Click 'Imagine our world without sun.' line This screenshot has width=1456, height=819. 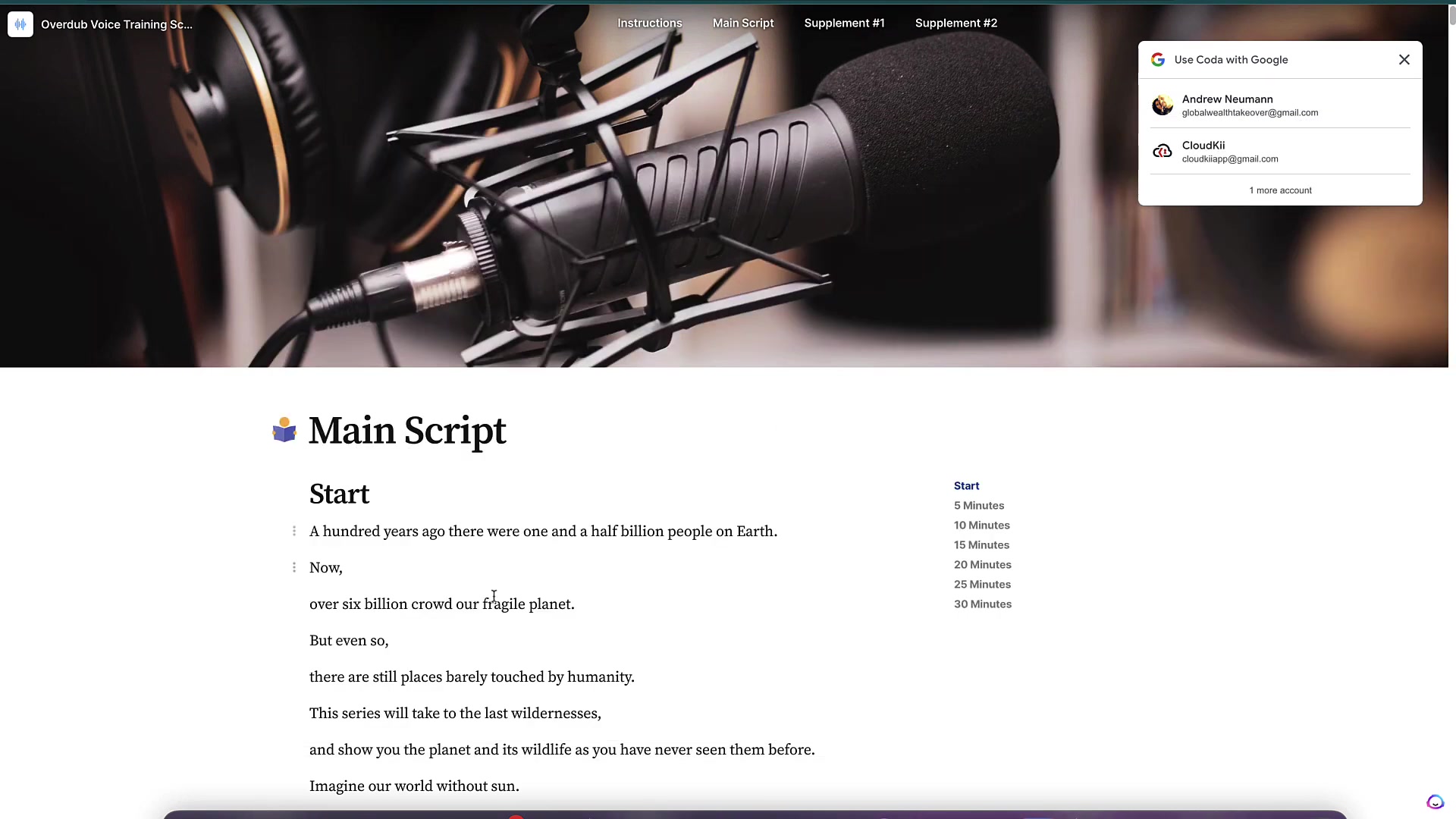(414, 786)
